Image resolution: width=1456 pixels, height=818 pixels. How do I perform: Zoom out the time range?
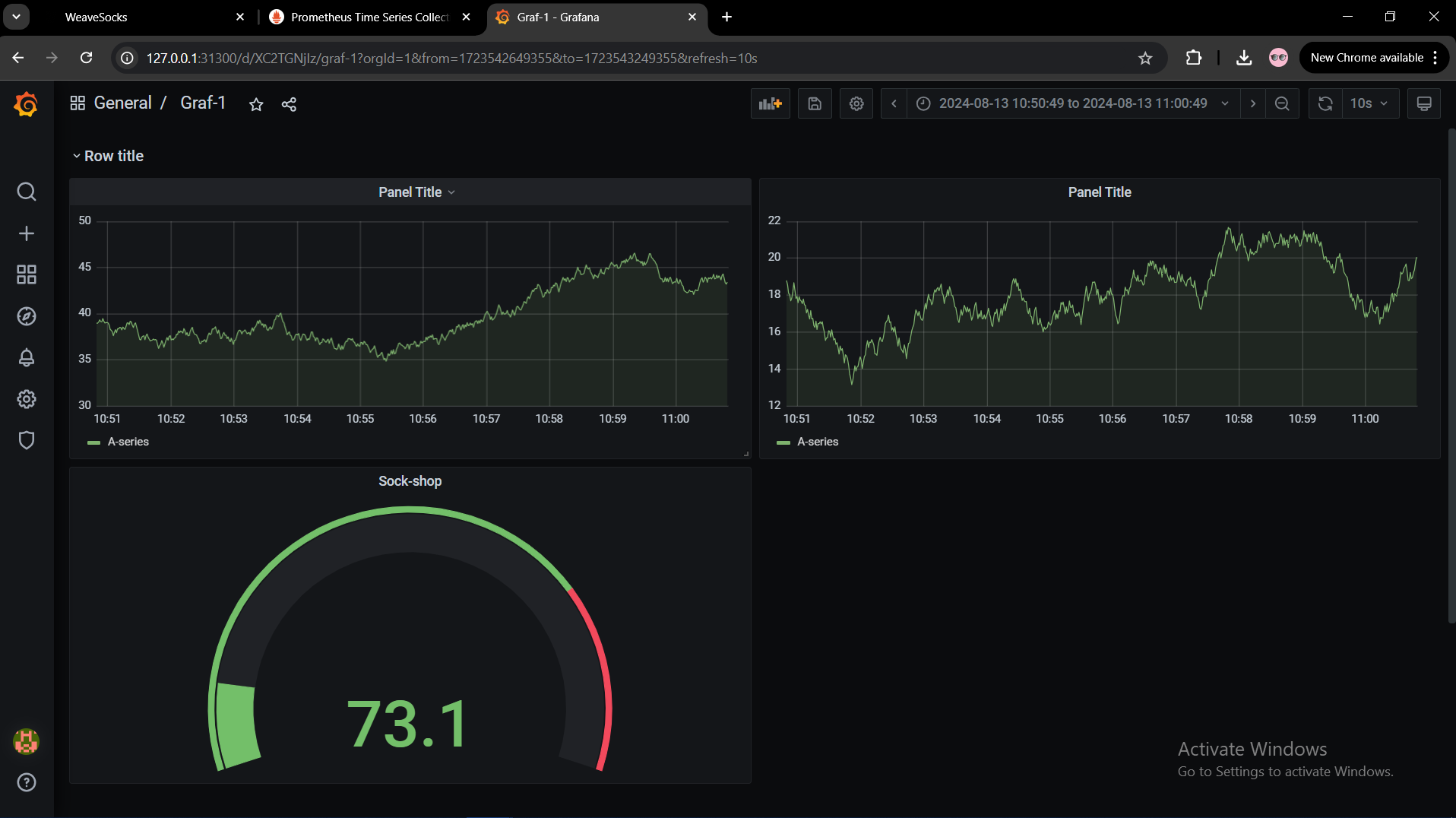[x=1282, y=103]
